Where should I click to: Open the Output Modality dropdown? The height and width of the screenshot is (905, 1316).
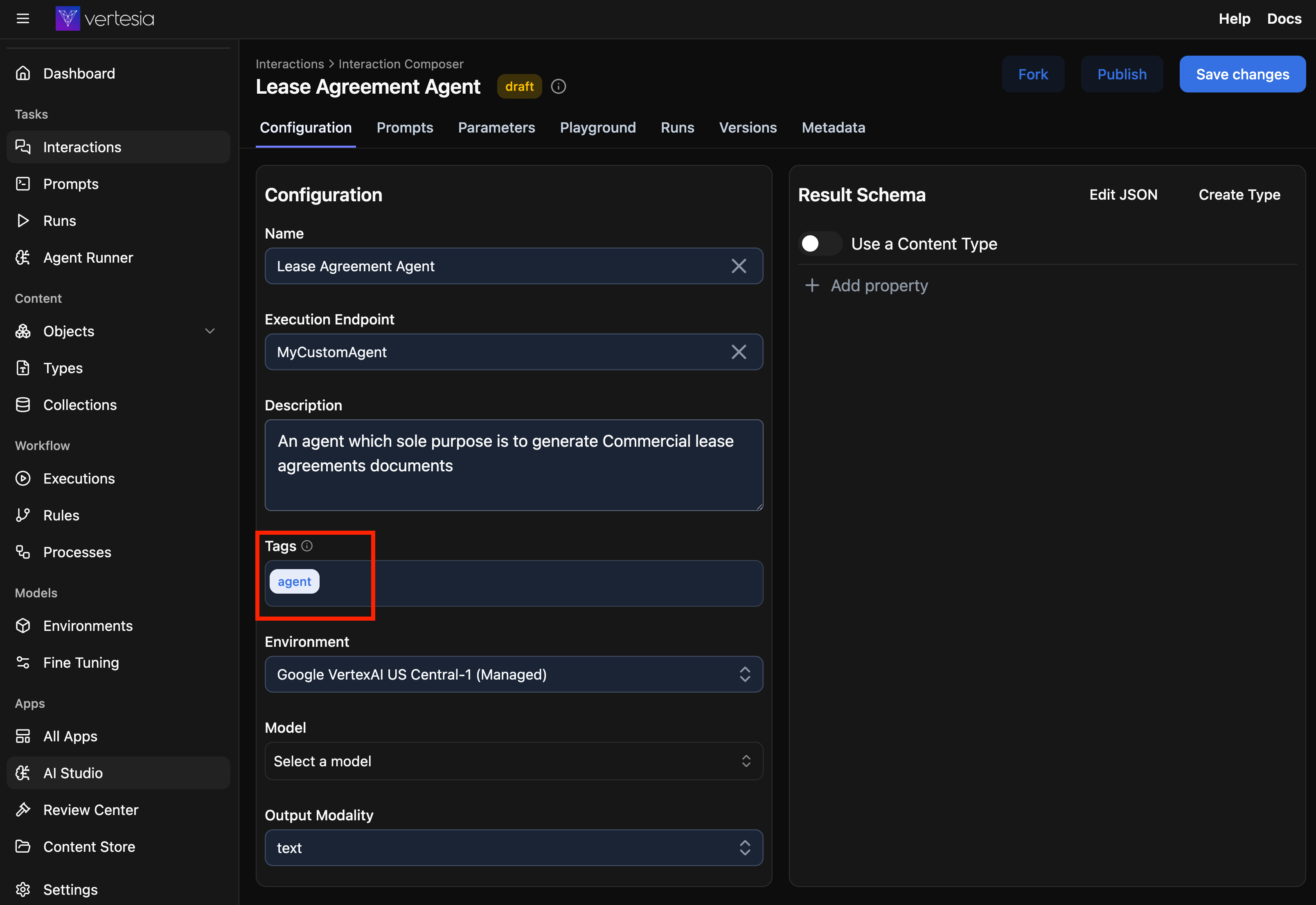click(x=514, y=848)
